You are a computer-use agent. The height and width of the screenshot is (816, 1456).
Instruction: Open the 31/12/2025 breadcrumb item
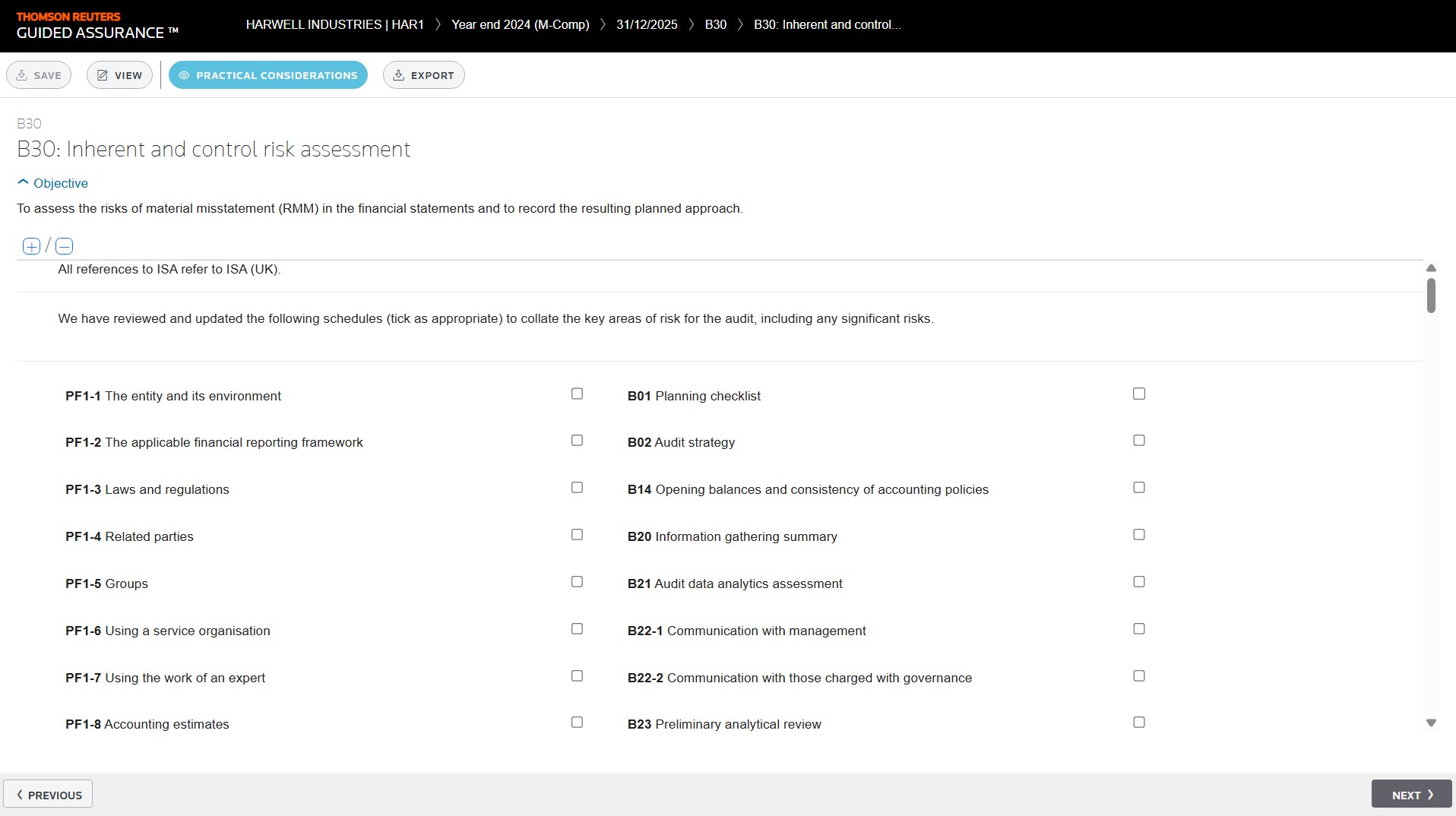point(646,24)
